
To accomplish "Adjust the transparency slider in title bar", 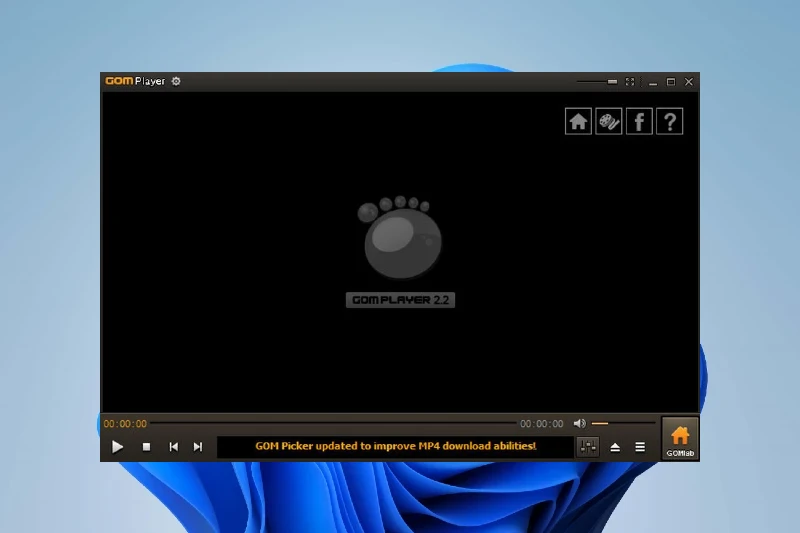I will pos(597,82).
